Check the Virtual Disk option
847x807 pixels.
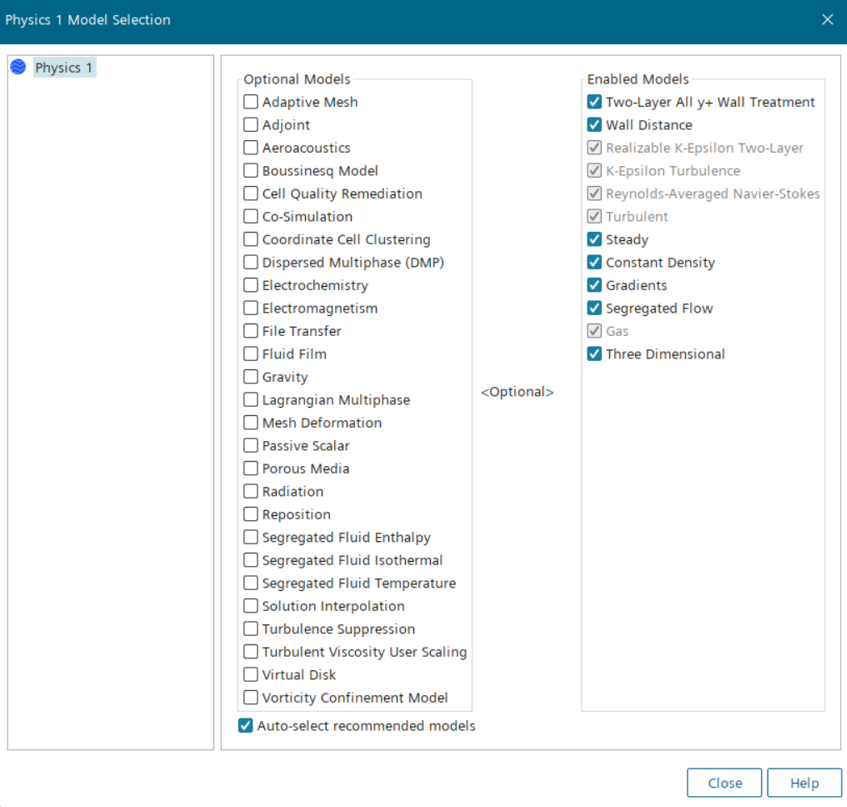251,675
